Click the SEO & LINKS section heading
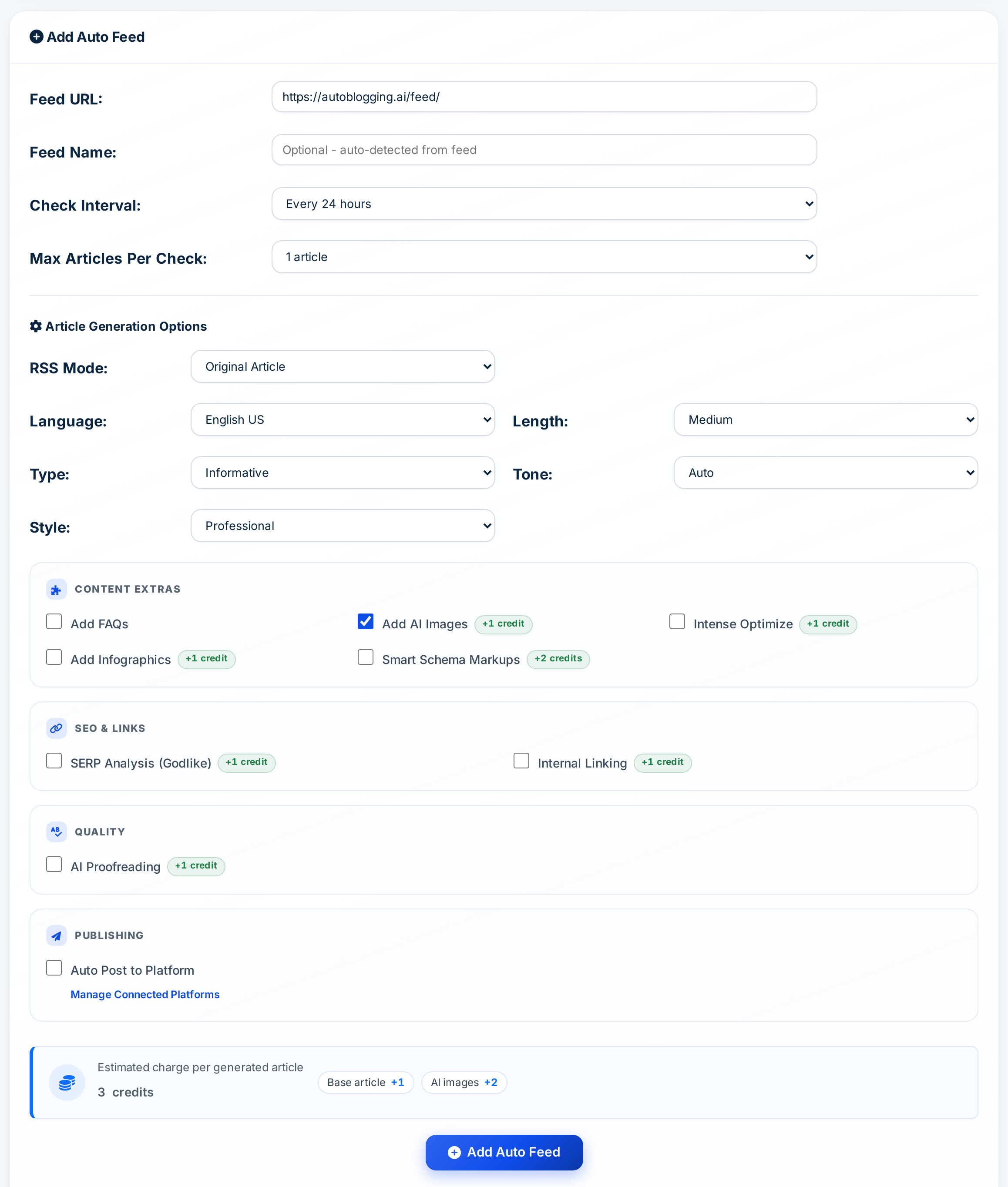This screenshot has width=1008, height=1187. coord(110,728)
